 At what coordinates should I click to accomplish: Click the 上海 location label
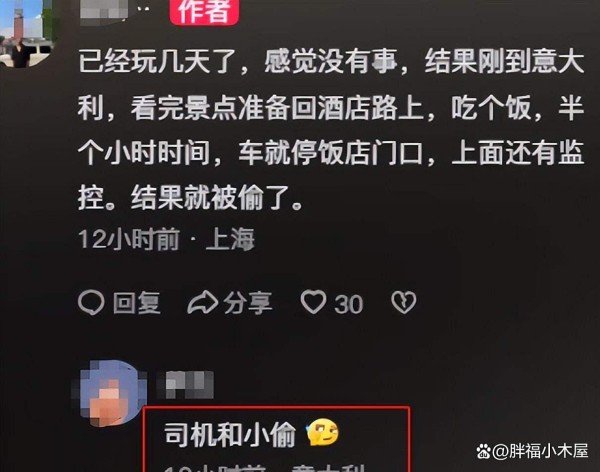pyautogui.click(x=230, y=240)
